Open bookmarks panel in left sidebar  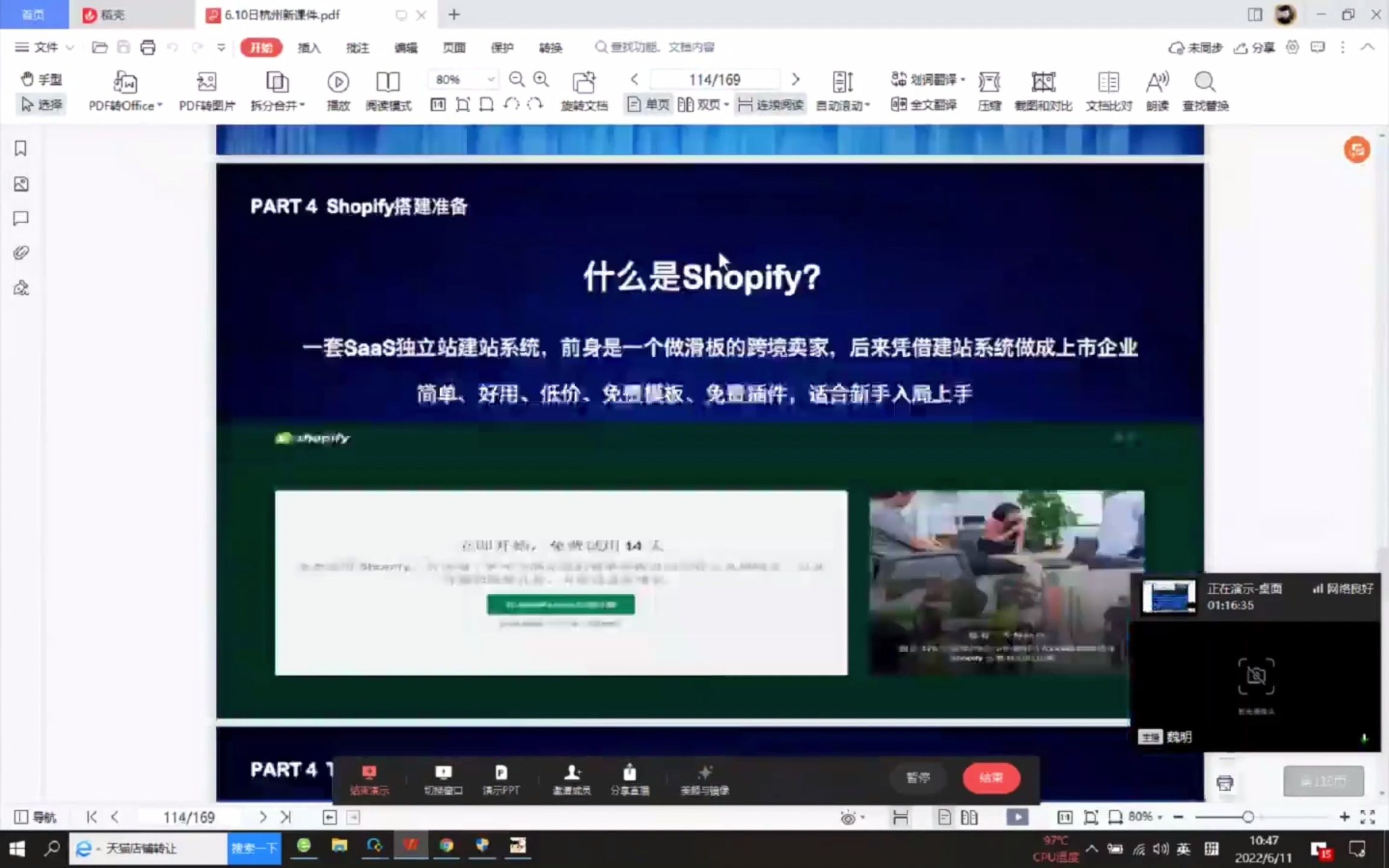pos(21,148)
